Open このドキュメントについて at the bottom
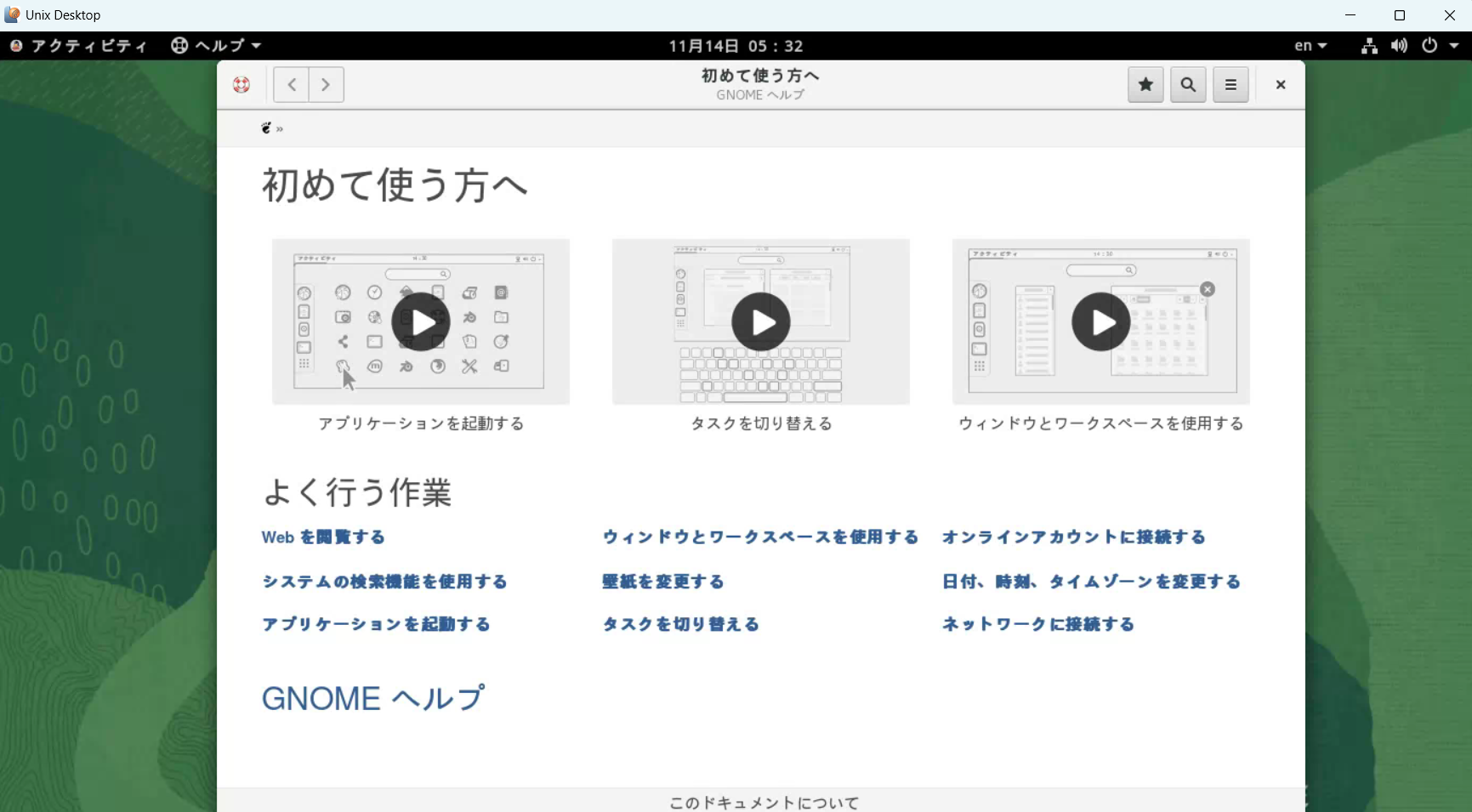The image size is (1472, 812). 763,802
